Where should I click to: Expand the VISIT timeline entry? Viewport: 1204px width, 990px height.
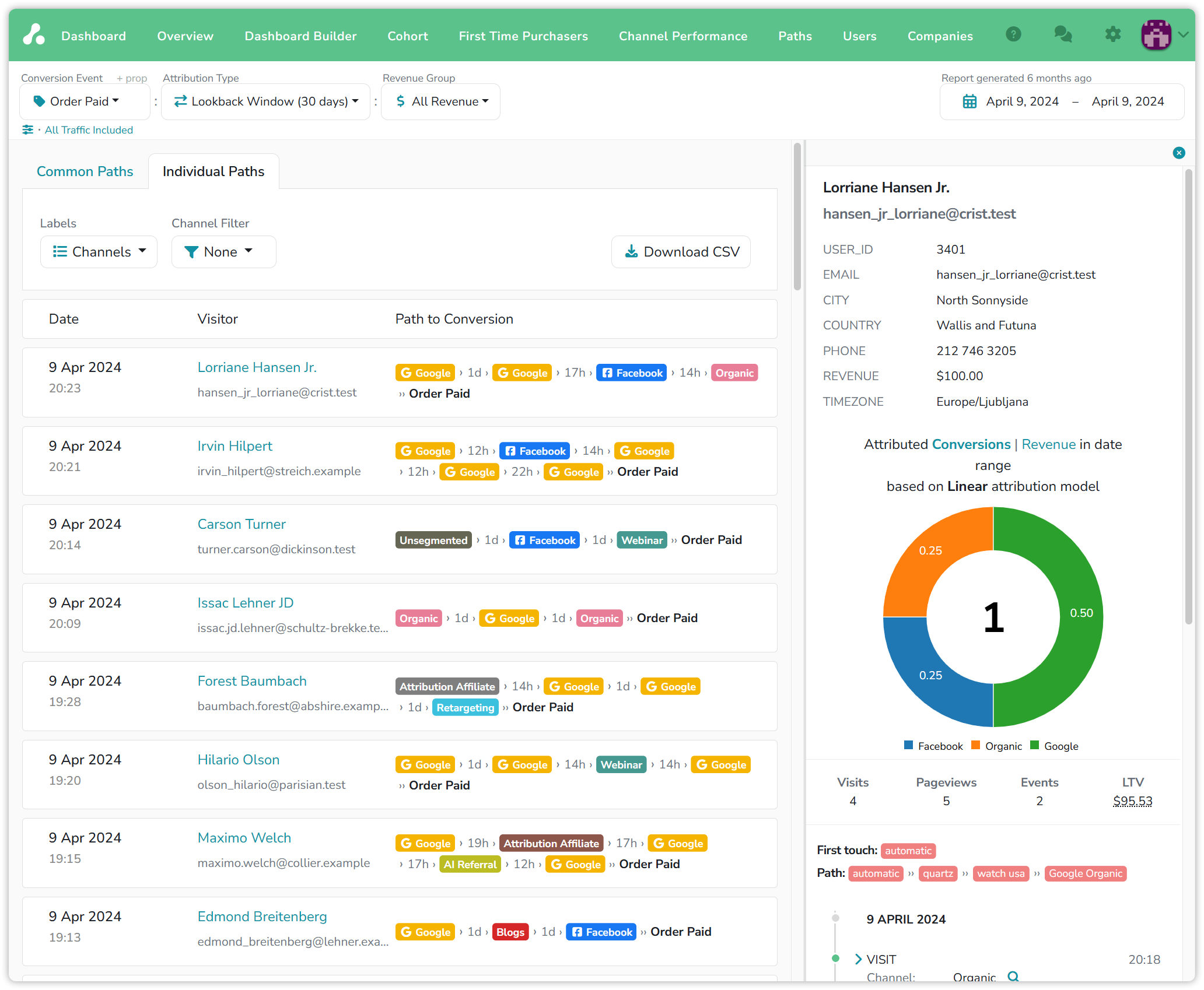point(858,959)
